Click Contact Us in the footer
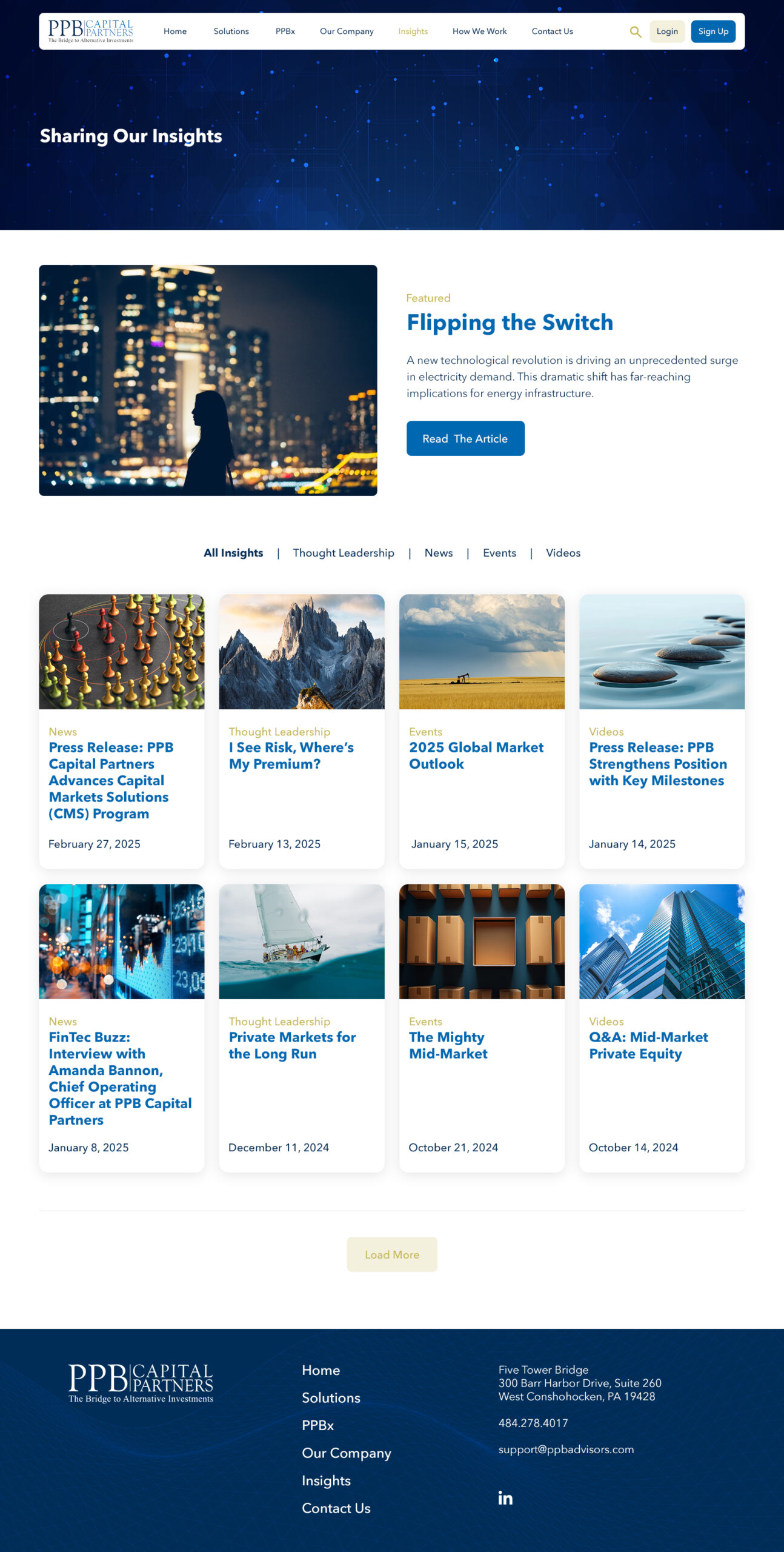The height and width of the screenshot is (1552, 784). (x=336, y=1508)
